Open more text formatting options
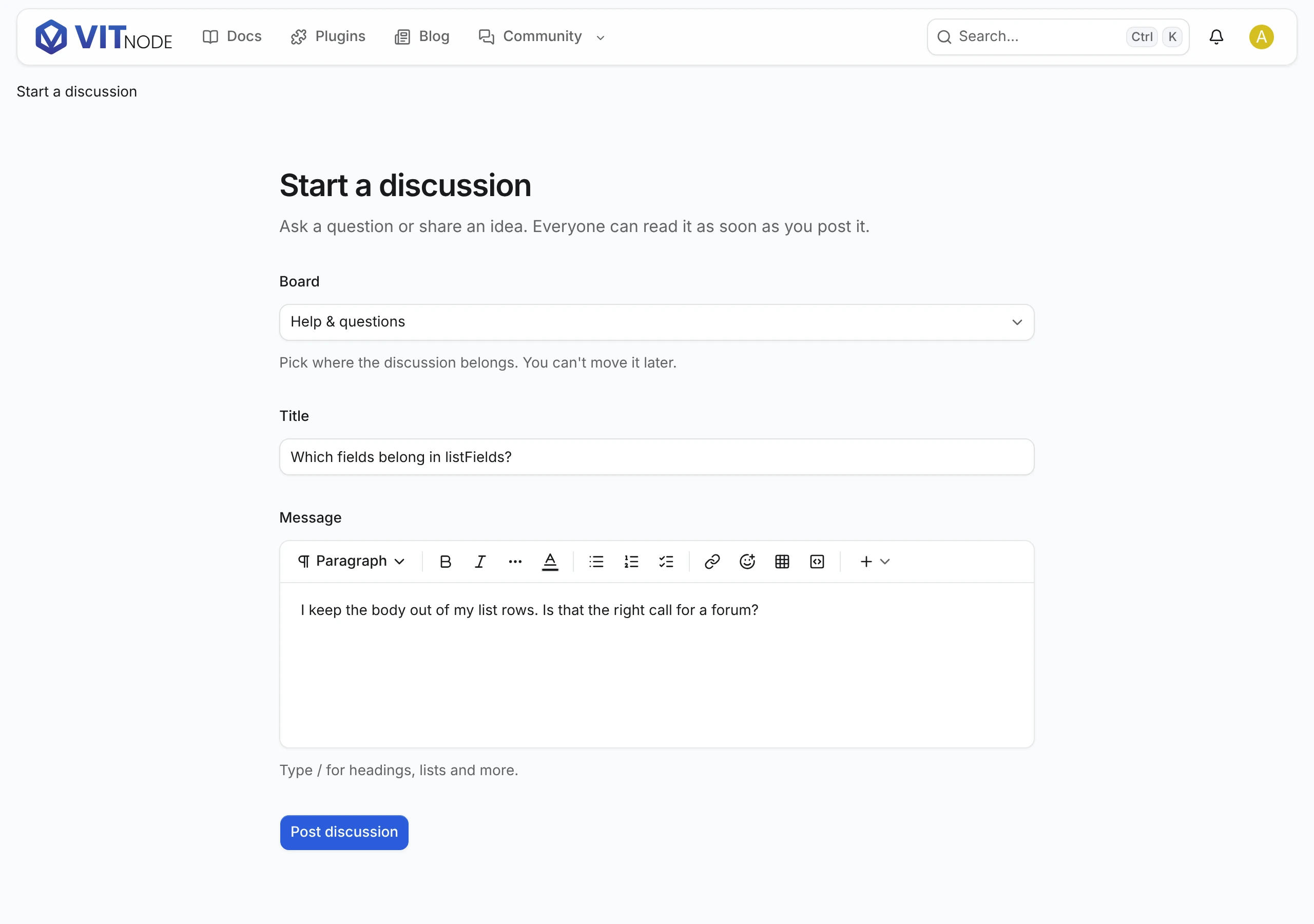 [x=515, y=562]
